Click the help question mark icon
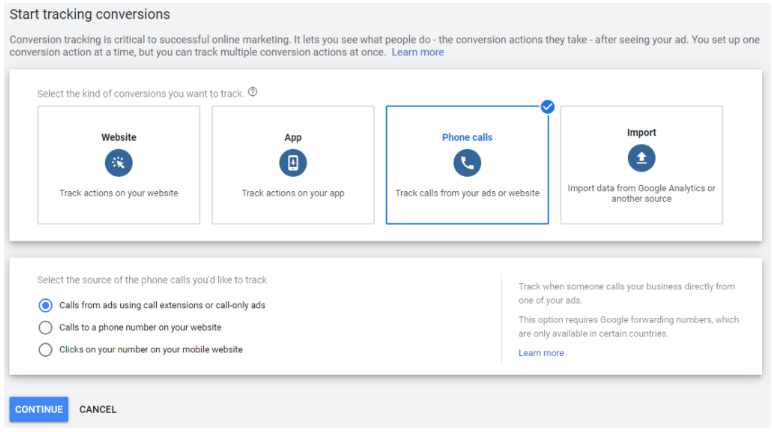 click(253, 92)
